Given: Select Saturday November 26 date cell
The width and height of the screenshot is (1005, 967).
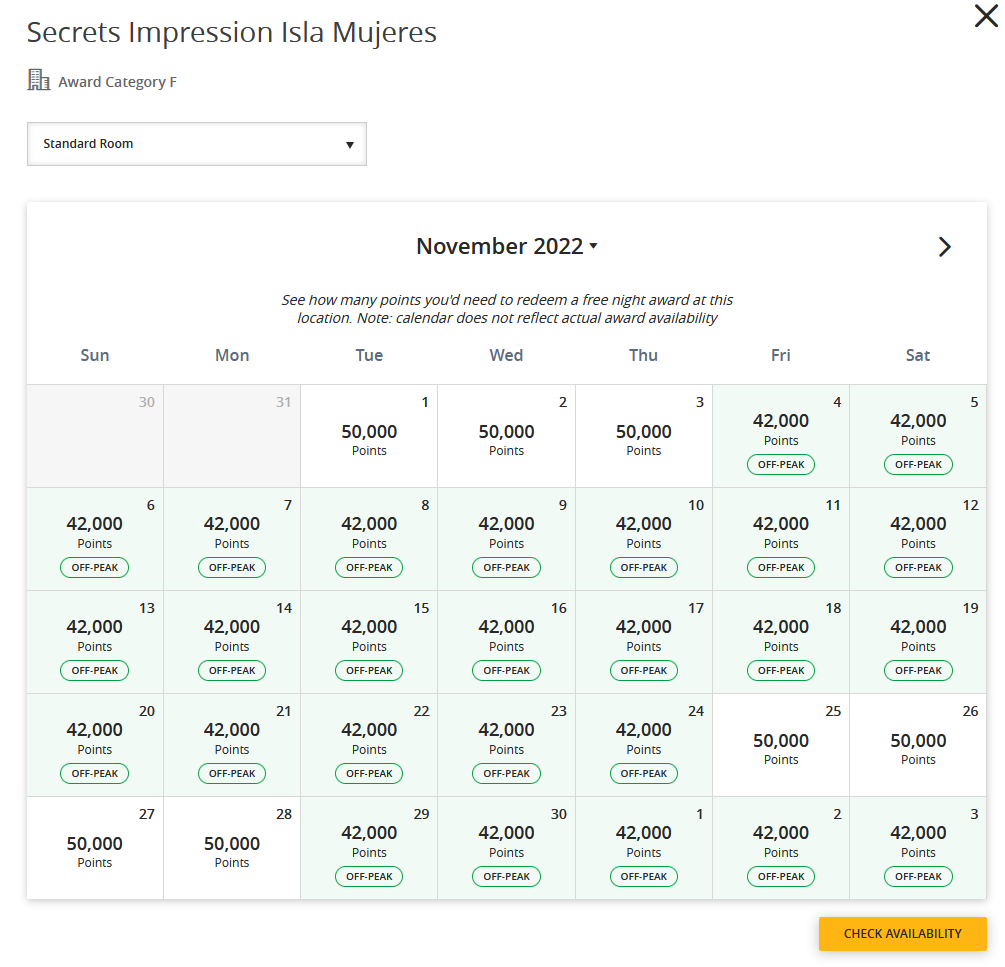Looking at the screenshot, I should point(918,745).
